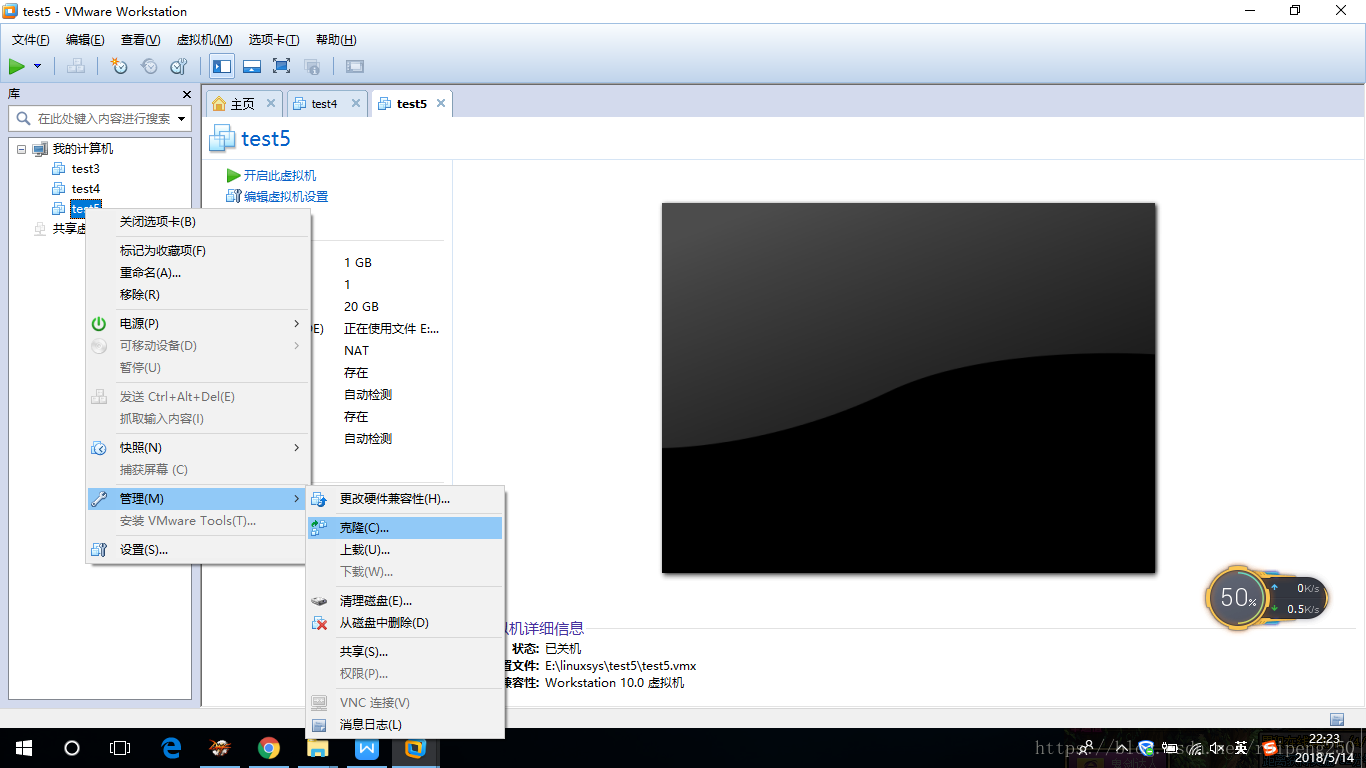
Task: Choose 移除(R) in context menu
Action: pyautogui.click(x=198, y=295)
